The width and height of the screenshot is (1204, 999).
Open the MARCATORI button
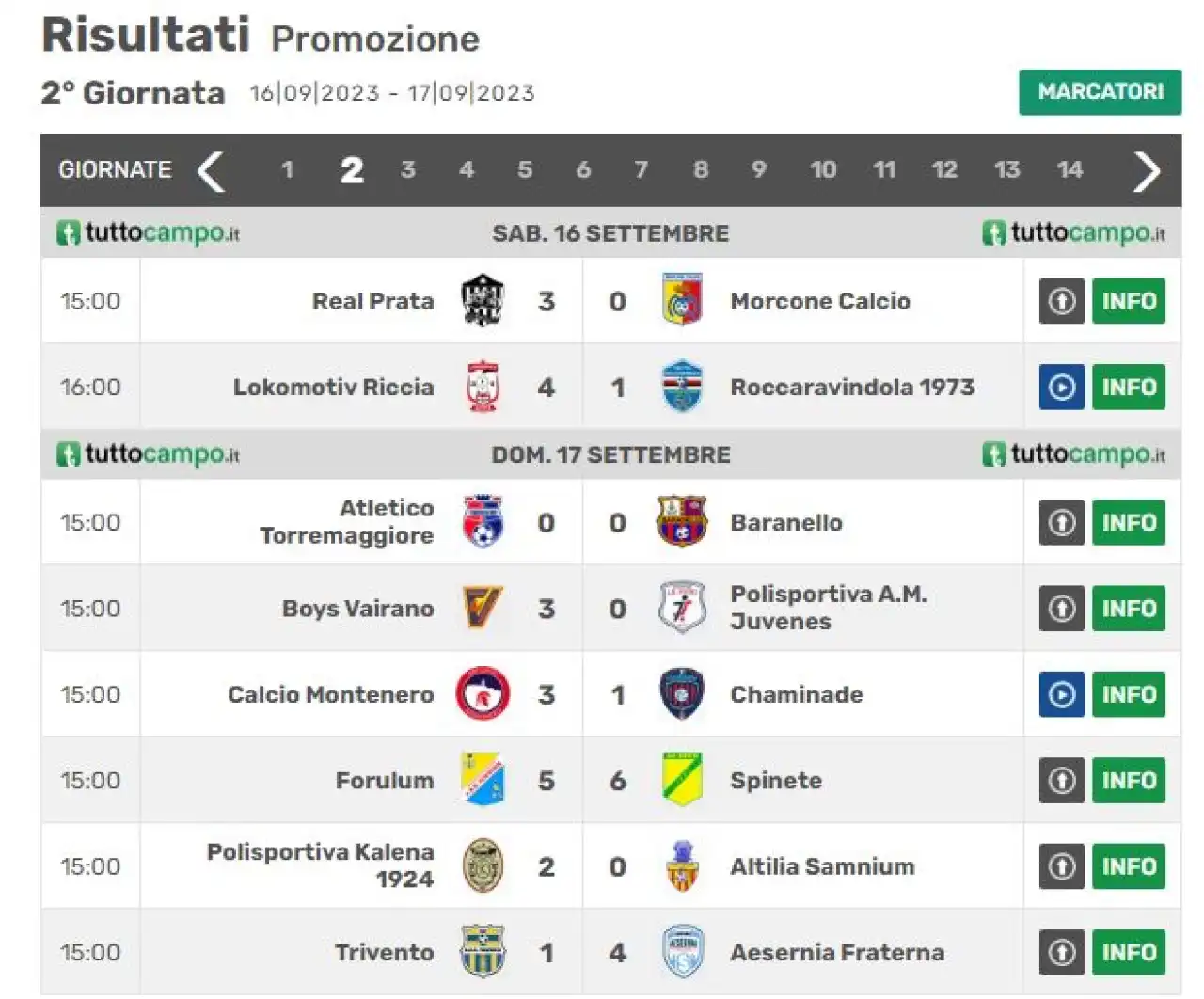tap(1101, 92)
